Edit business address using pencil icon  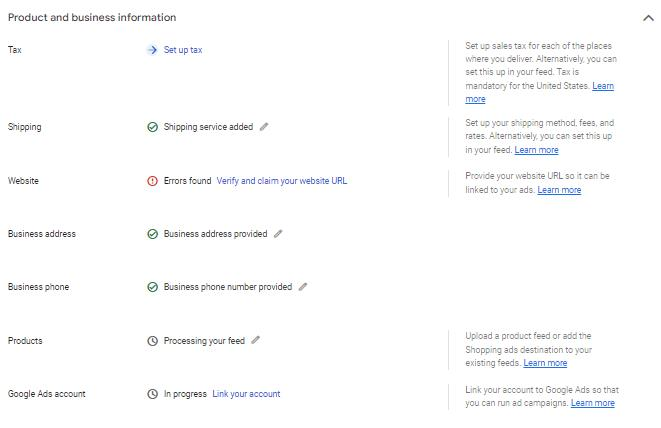coord(278,234)
